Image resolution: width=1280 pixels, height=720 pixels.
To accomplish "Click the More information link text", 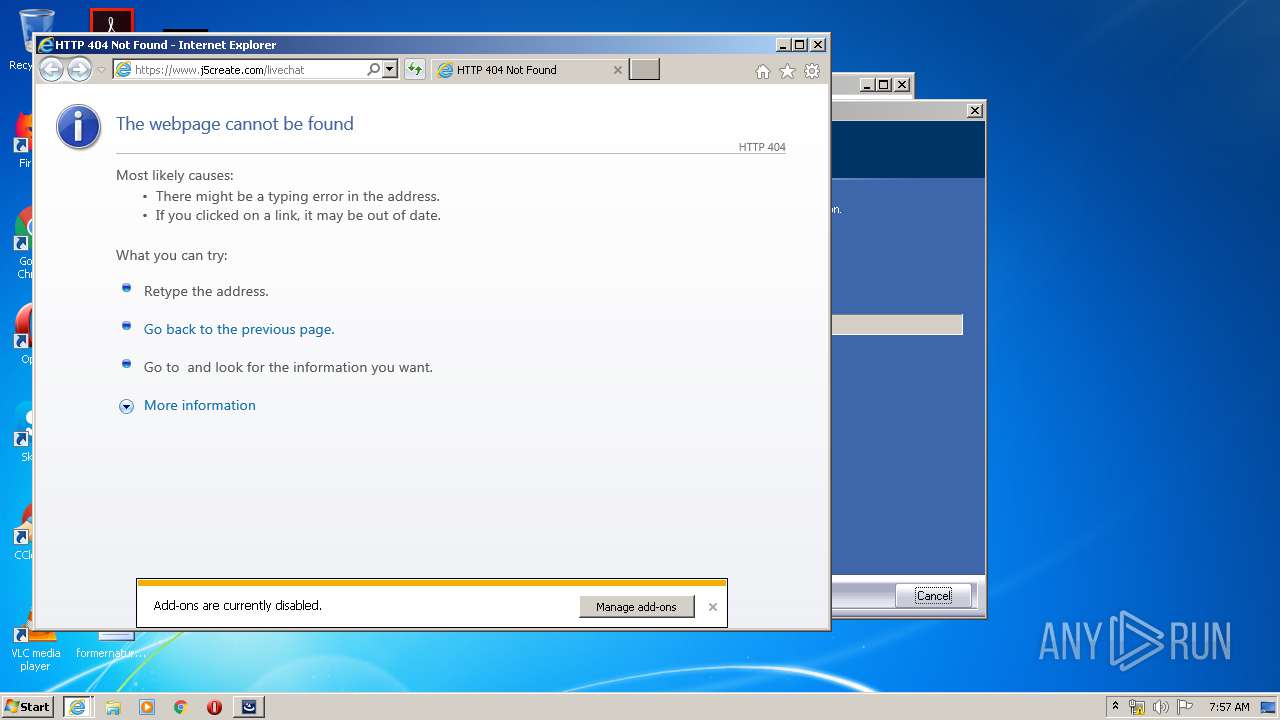I will point(200,405).
